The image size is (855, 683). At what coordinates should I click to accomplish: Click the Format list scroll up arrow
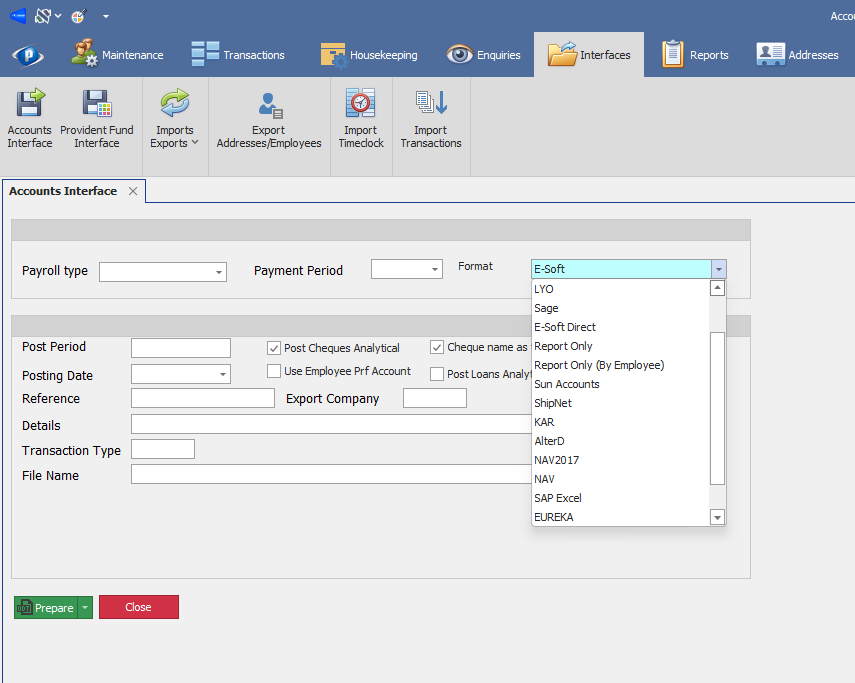pos(718,288)
